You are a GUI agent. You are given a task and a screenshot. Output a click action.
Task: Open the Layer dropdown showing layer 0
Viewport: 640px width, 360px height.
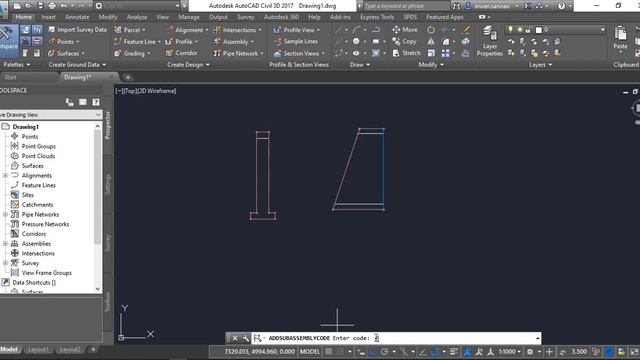pyautogui.click(x=556, y=30)
